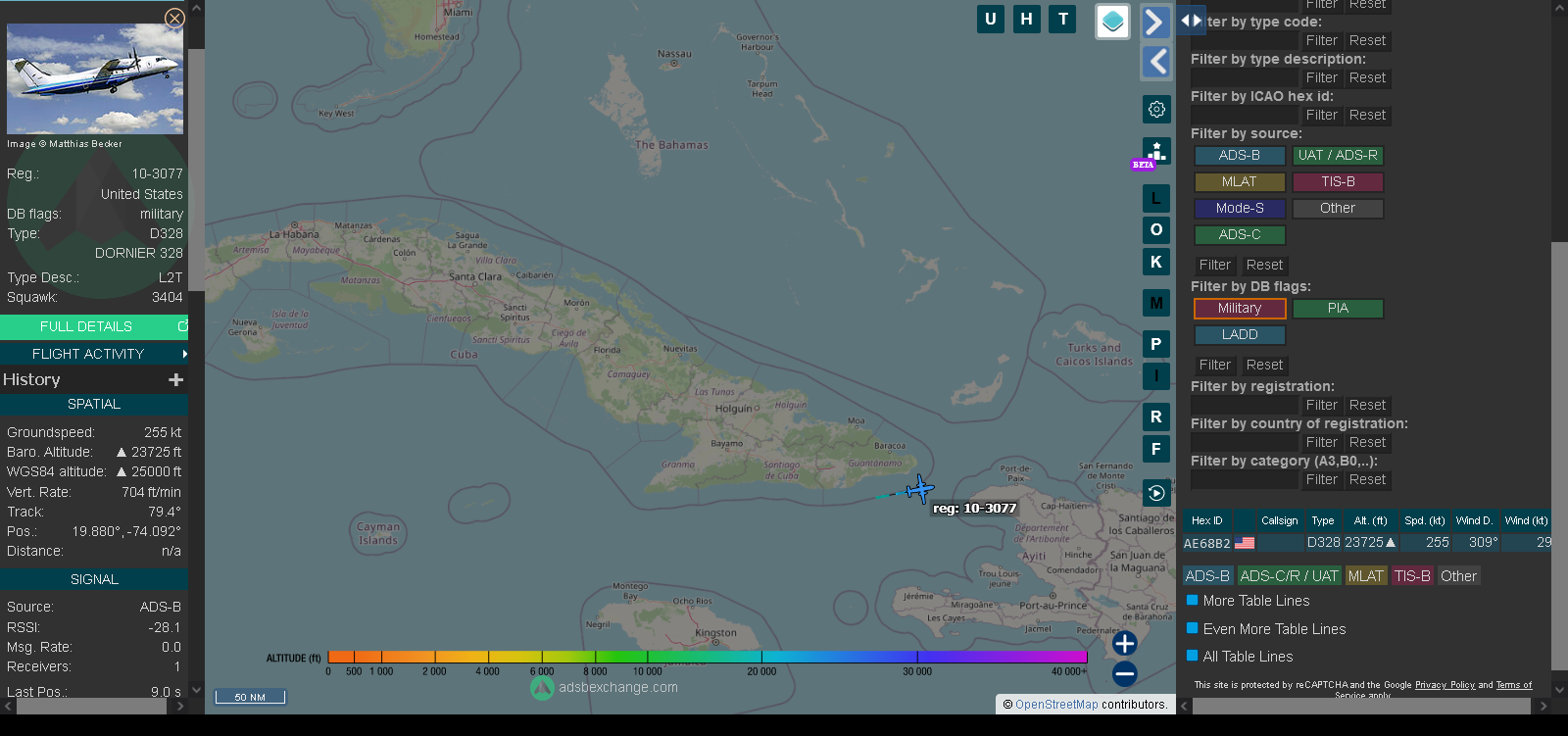Select table row AE68B2

1367,542
